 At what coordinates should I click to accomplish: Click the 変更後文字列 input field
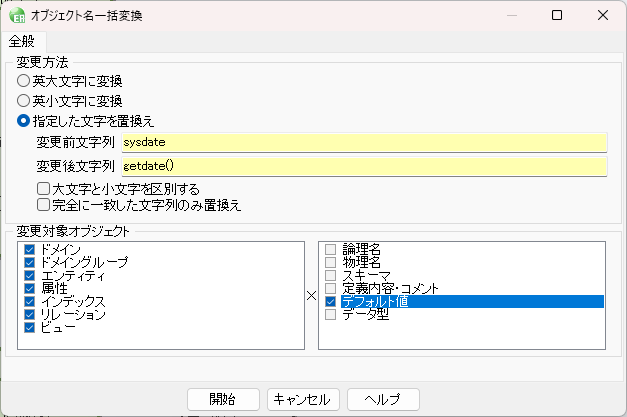coord(364,166)
